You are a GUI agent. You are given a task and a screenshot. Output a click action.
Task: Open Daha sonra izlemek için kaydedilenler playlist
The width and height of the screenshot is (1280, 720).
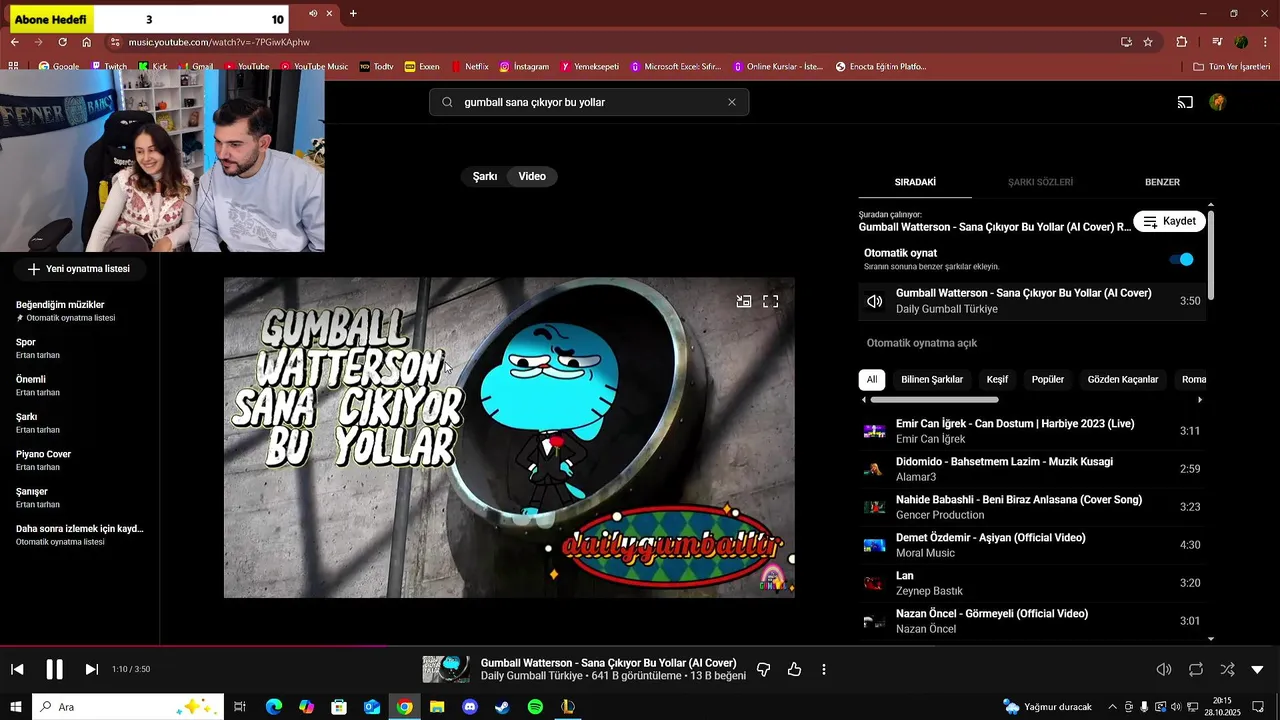coord(80,534)
